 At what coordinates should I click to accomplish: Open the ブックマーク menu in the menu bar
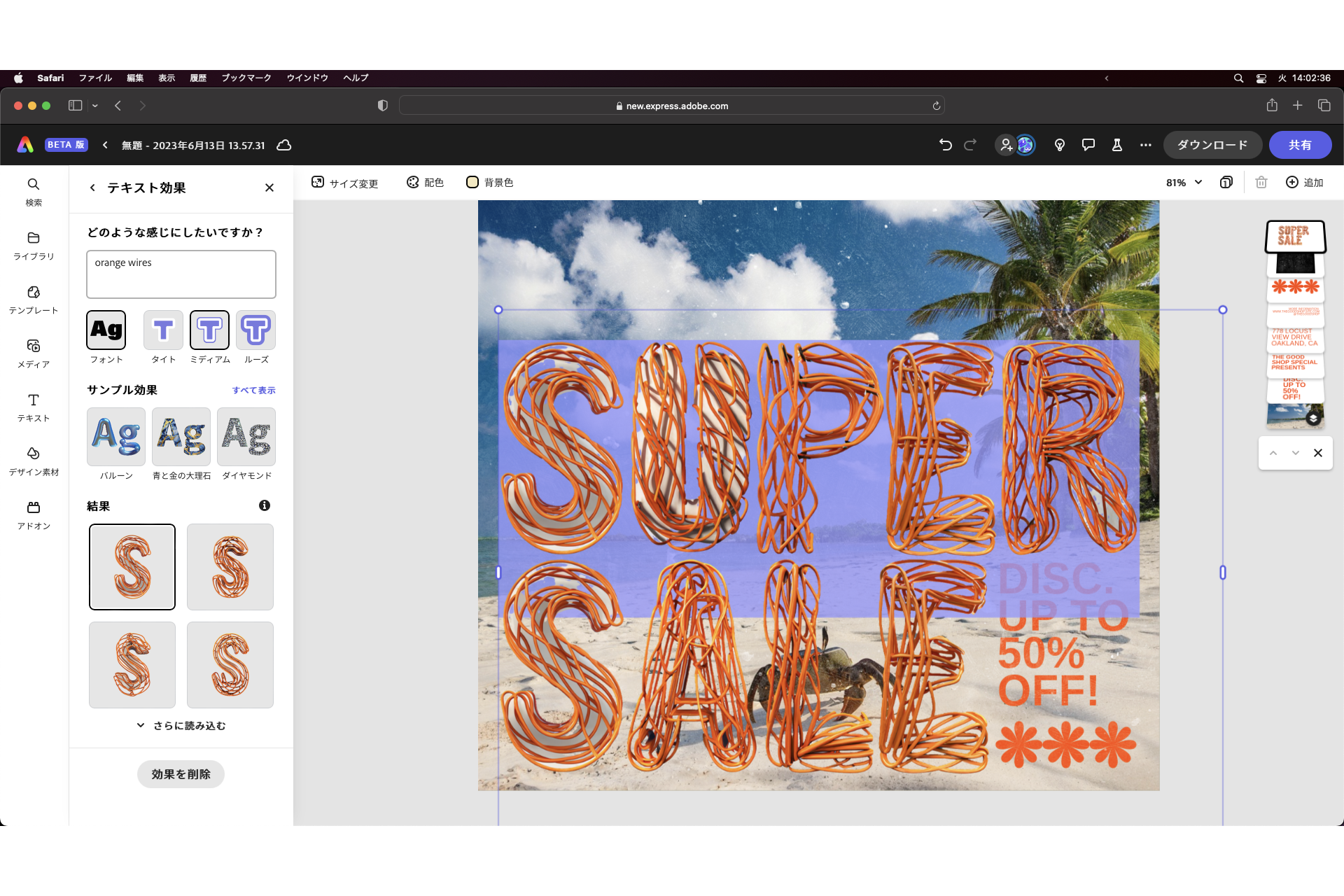tap(246, 78)
